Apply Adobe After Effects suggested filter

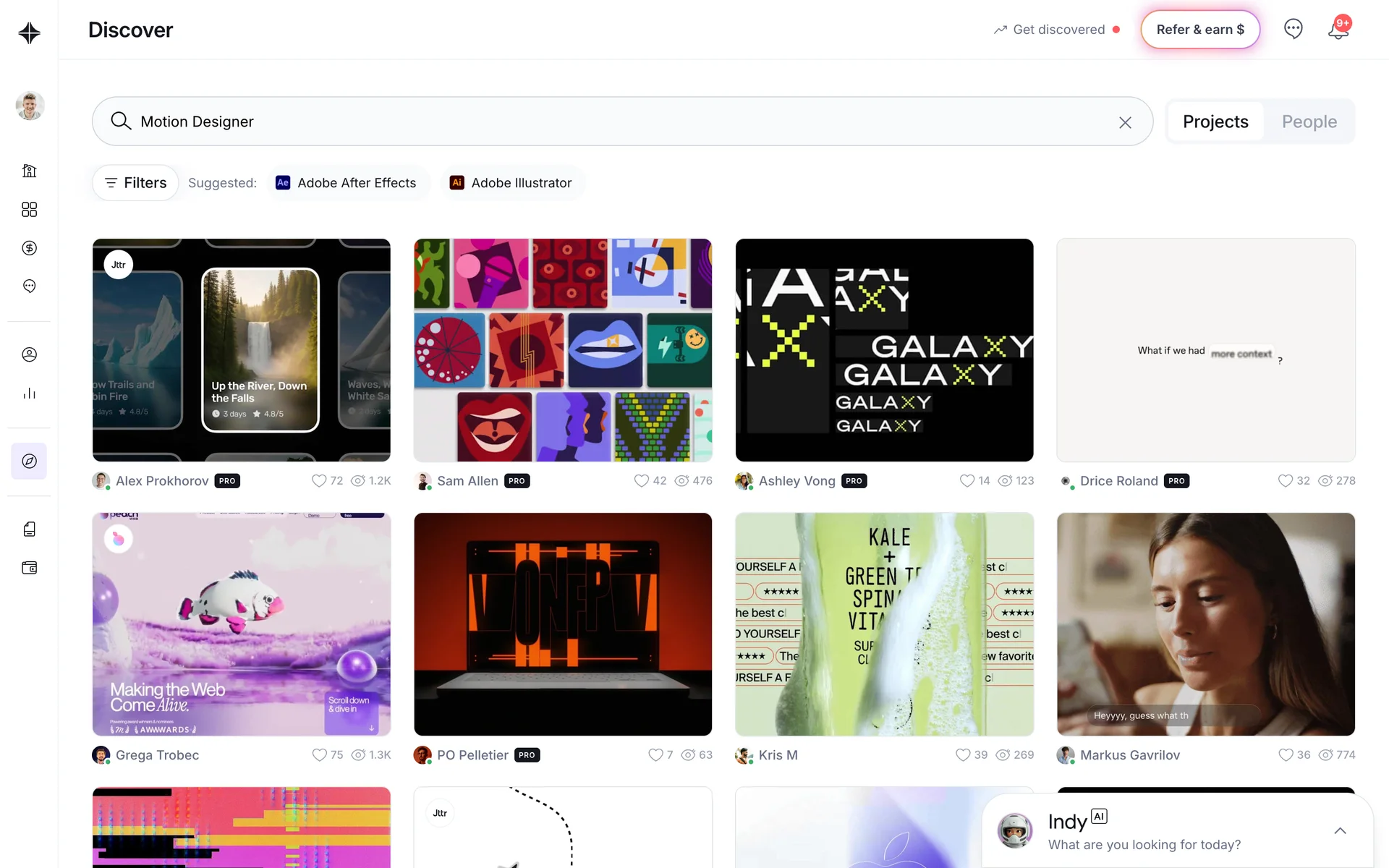coord(347,183)
